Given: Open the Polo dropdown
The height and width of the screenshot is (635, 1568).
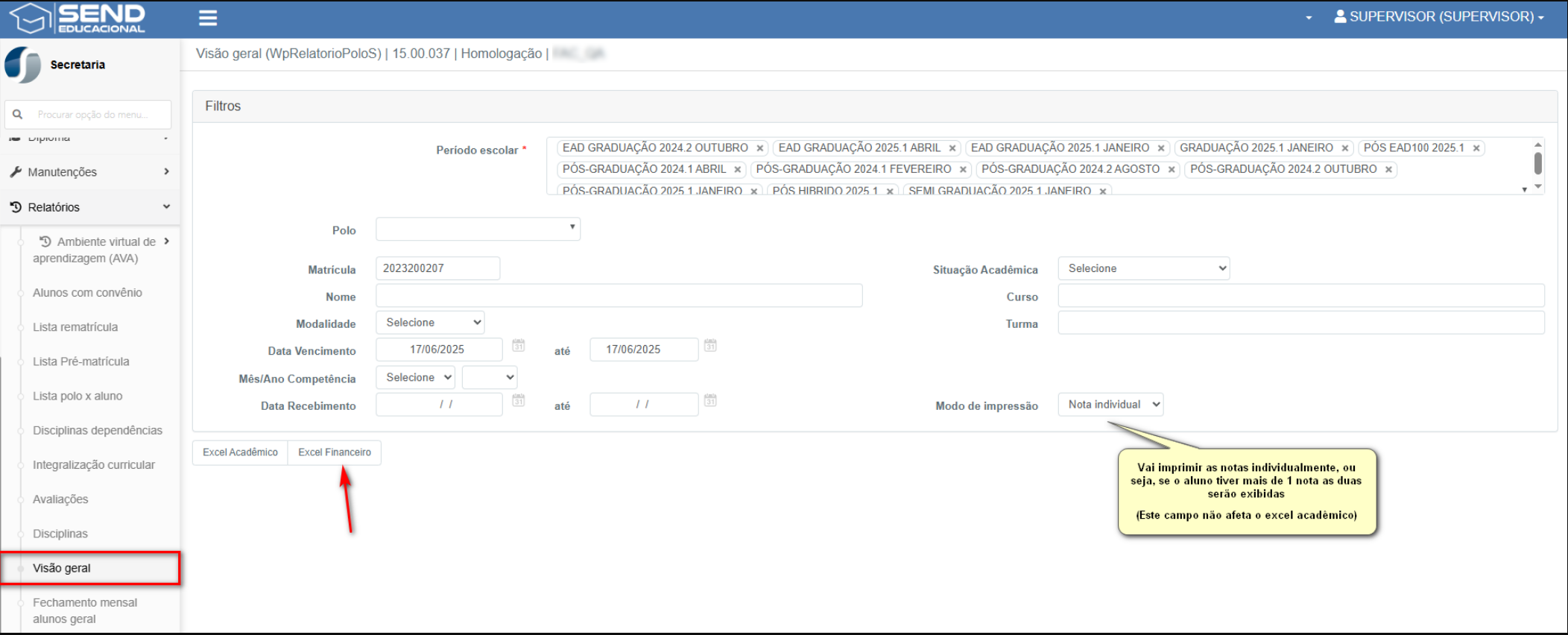Looking at the screenshot, I should pyautogui.click(x=478, y=229).
